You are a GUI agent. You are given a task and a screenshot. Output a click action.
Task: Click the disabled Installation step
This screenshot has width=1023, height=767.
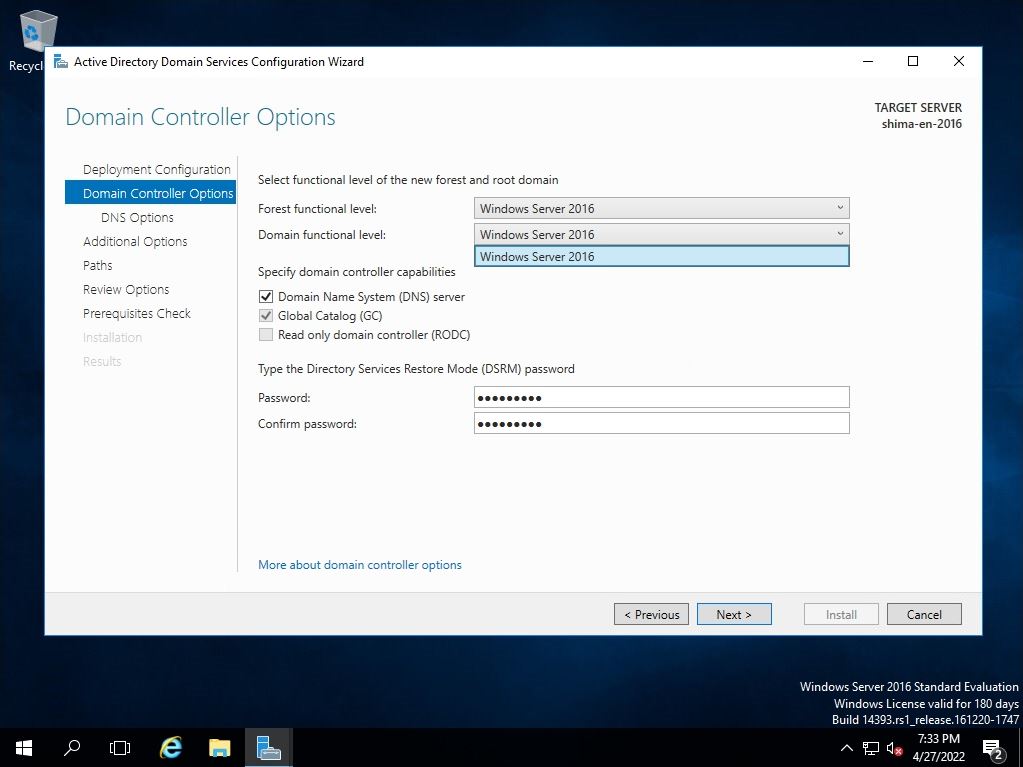click(x=112, y=337)
